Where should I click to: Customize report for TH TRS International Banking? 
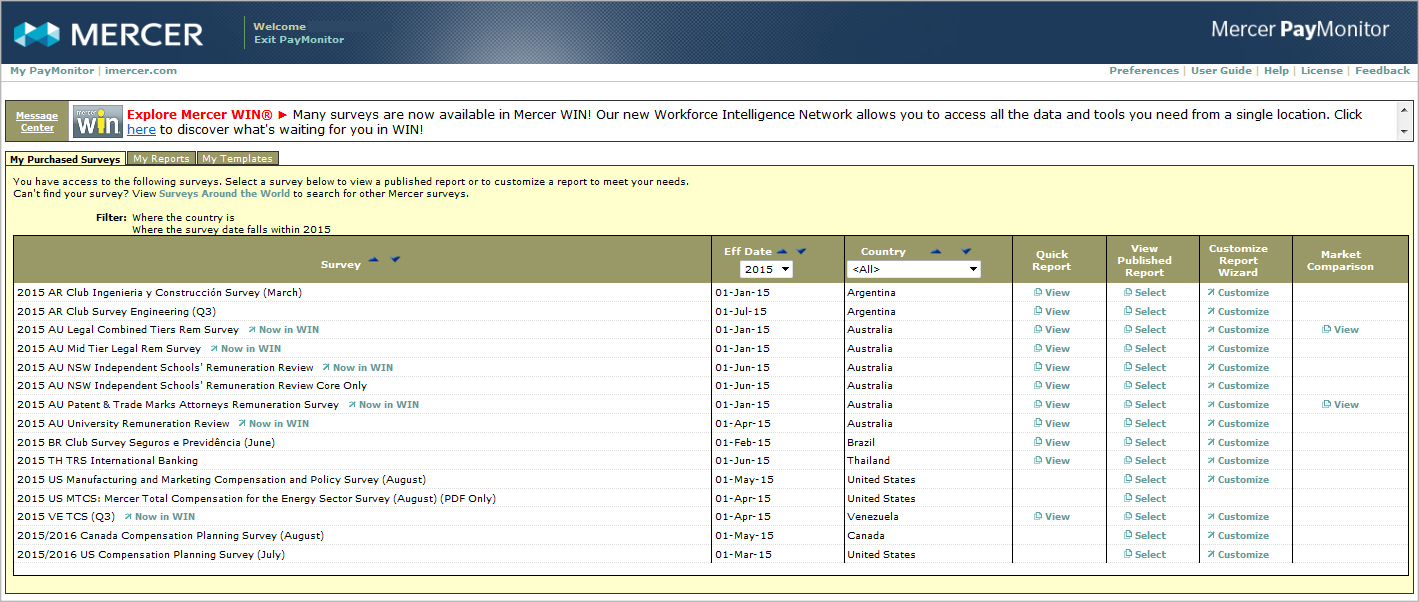pyautogui.click(x=1238, y=461)
